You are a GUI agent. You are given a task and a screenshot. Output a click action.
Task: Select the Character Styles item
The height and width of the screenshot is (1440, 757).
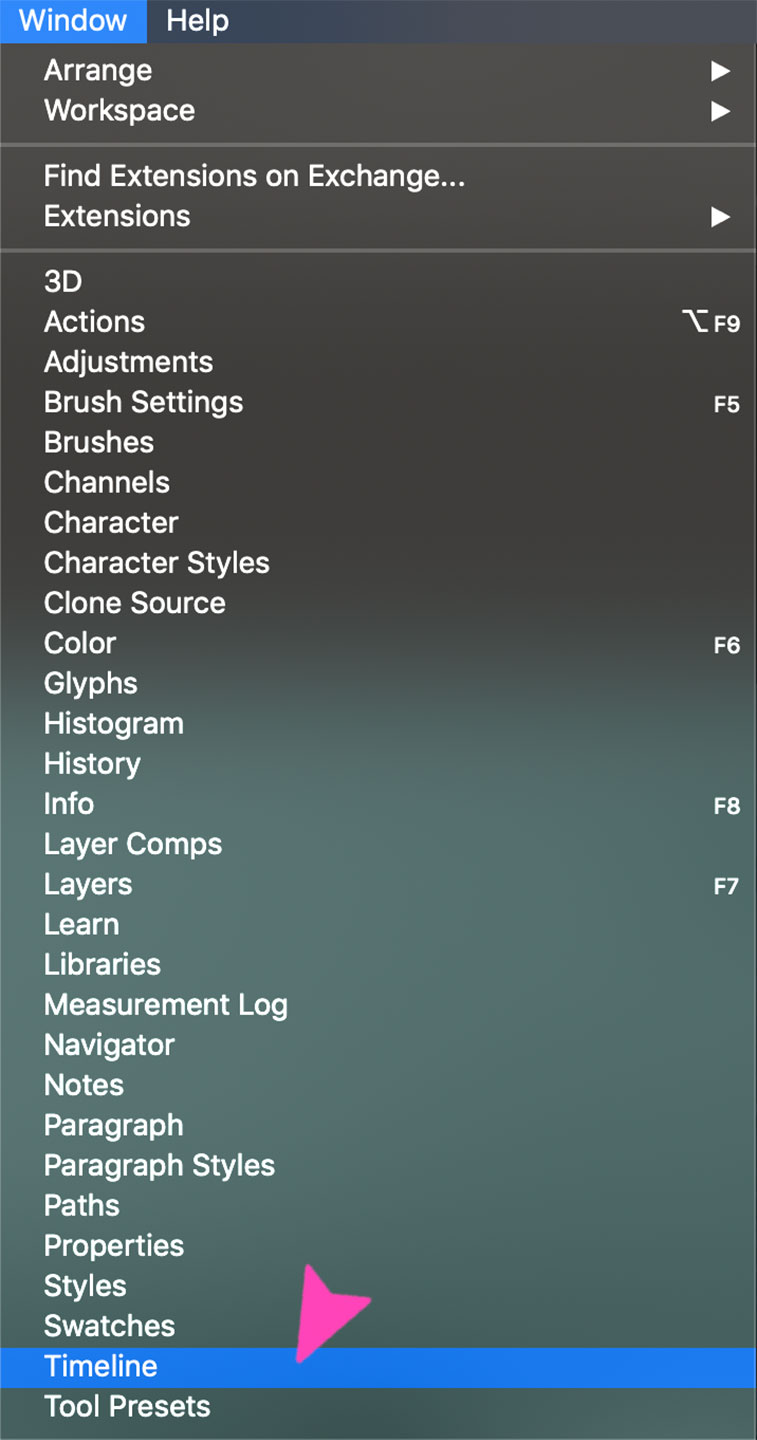tap(156, 563)
